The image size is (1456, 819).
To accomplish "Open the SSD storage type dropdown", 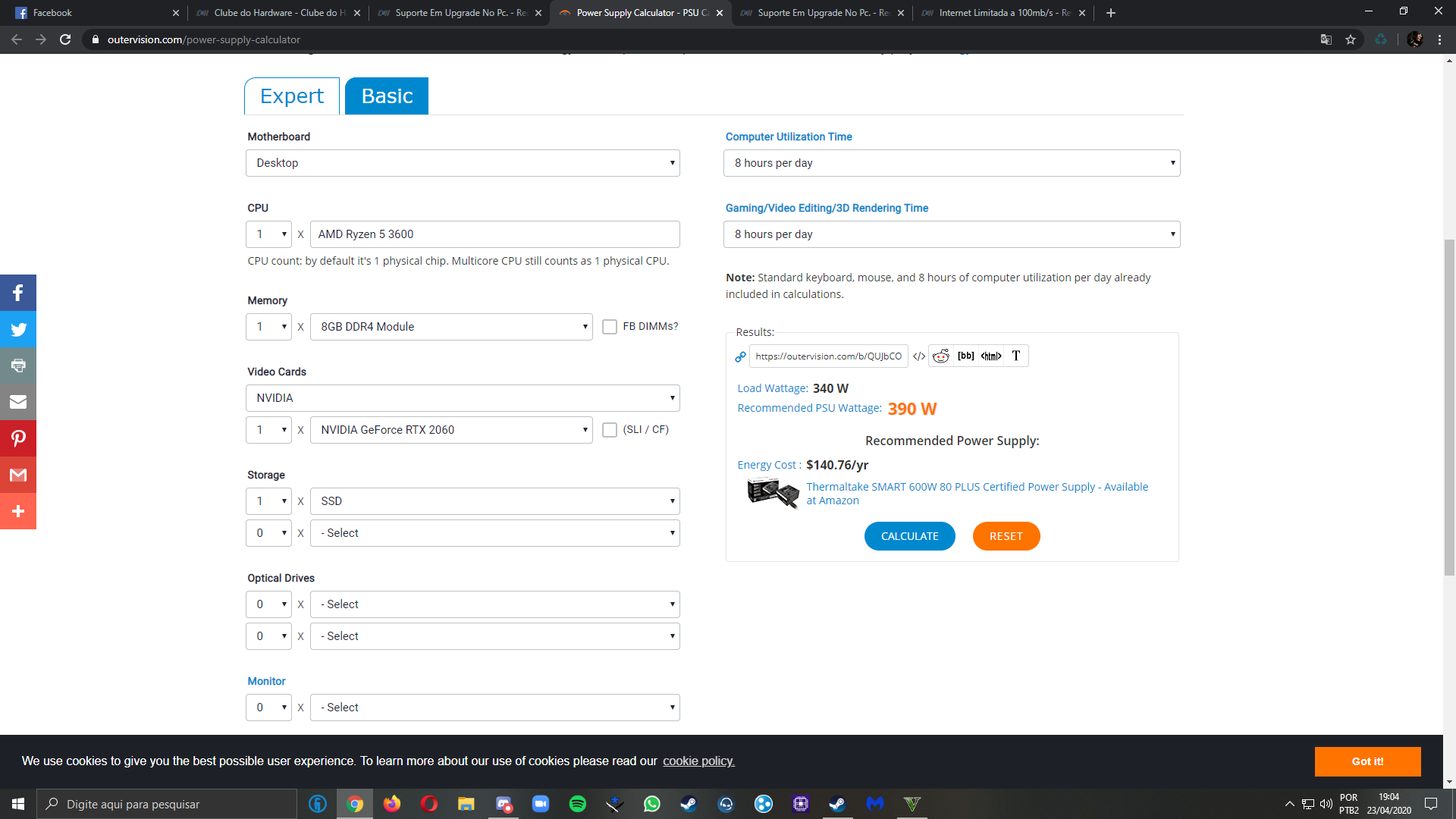I will tap(494, 501).
